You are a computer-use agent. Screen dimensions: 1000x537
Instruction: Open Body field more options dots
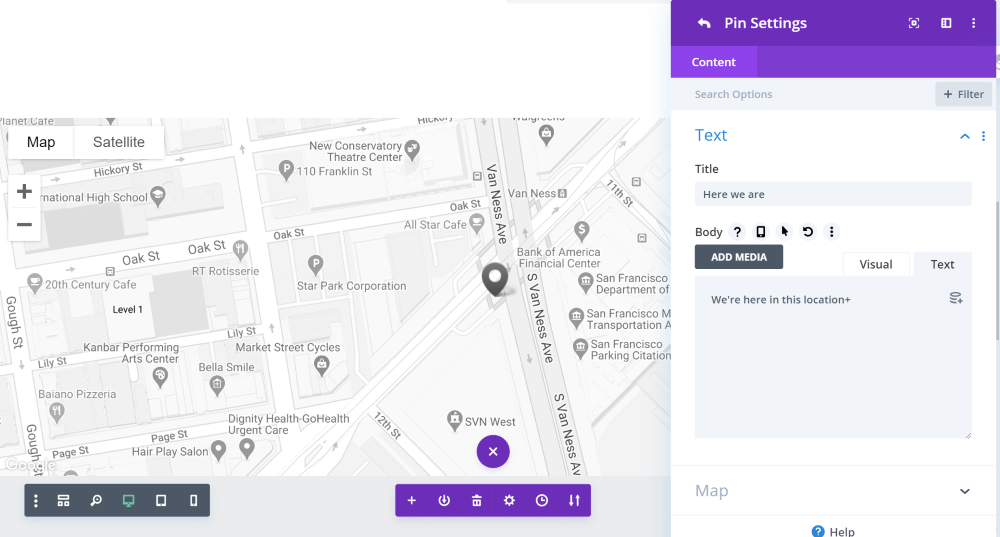click(x=832, y=232)
